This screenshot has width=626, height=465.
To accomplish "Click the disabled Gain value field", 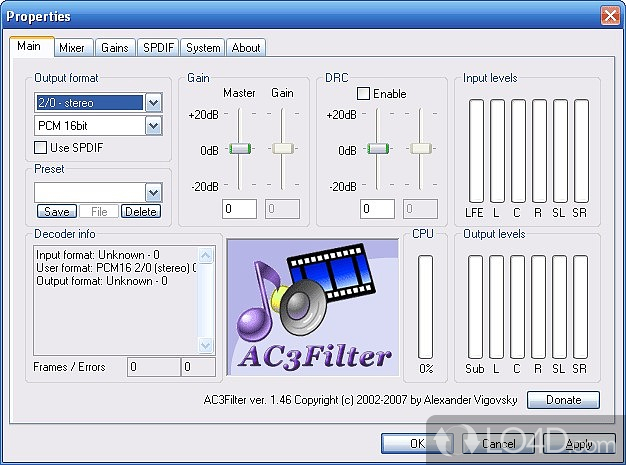I will pyautogui.click(x=282, y=209).
